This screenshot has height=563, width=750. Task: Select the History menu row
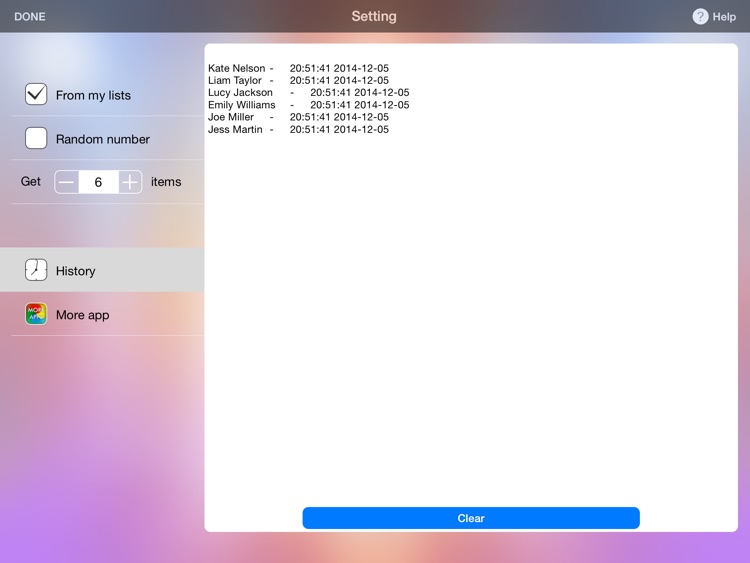click(x=102, y=270)
